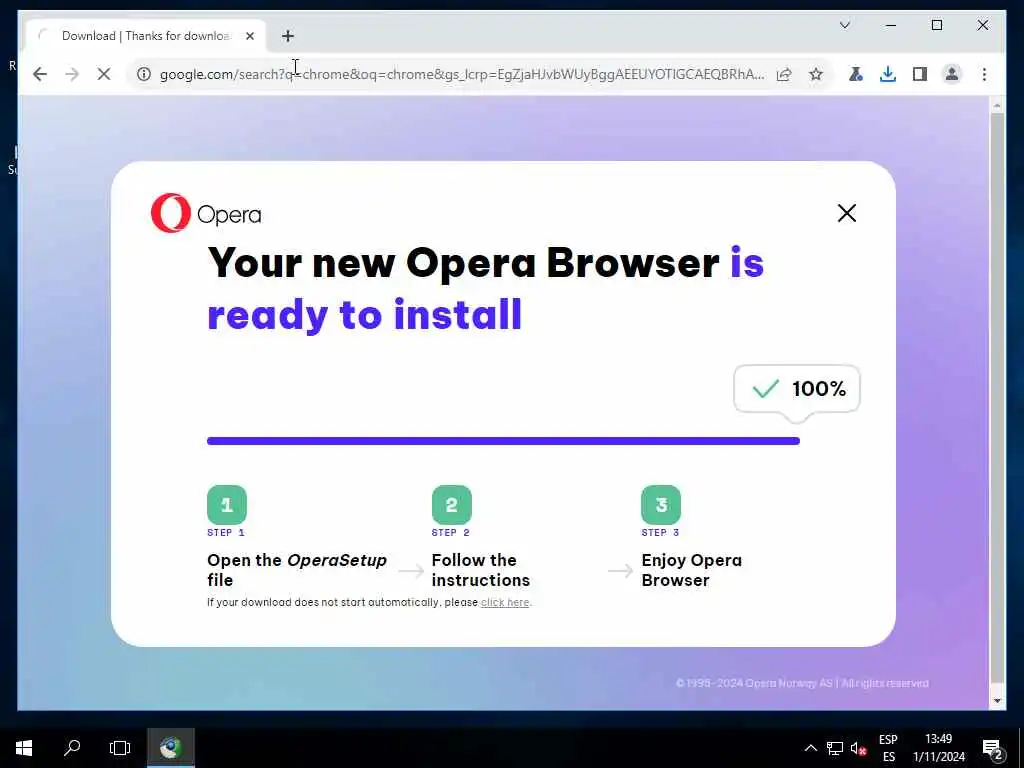Open the profile avatar menu
The height and width of the screenshot is (768, 1024).
click(952, 74)
